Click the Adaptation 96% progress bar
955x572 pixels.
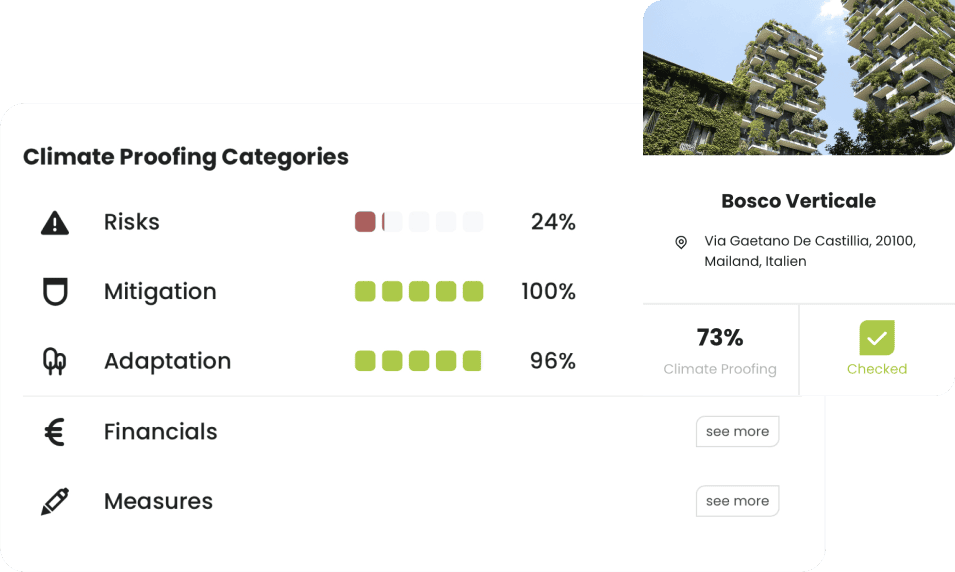tap(419, 361)
